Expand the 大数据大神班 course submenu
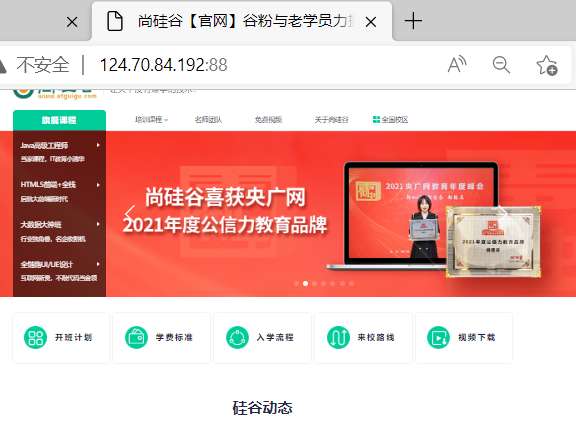Screen dimensions: 576x434 coord(60,224)
